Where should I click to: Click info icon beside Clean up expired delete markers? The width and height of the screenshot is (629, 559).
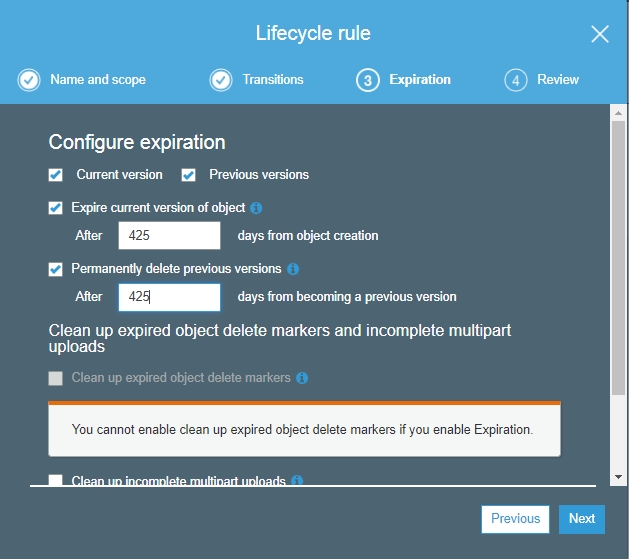tap(302, 378)
